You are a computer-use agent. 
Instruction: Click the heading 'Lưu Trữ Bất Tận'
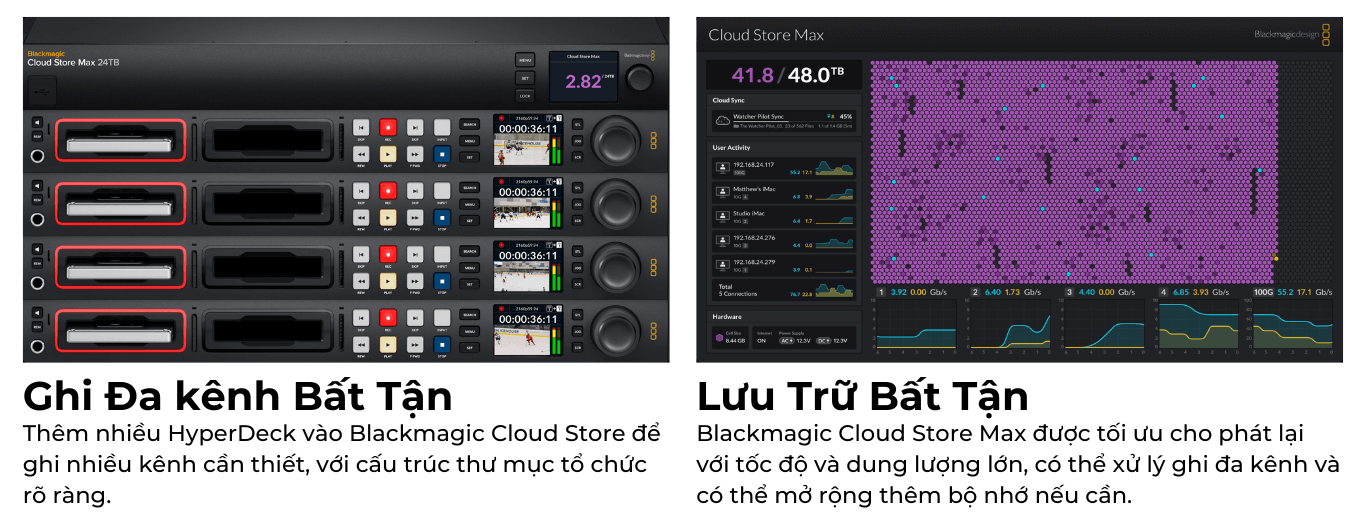(863, 396)
